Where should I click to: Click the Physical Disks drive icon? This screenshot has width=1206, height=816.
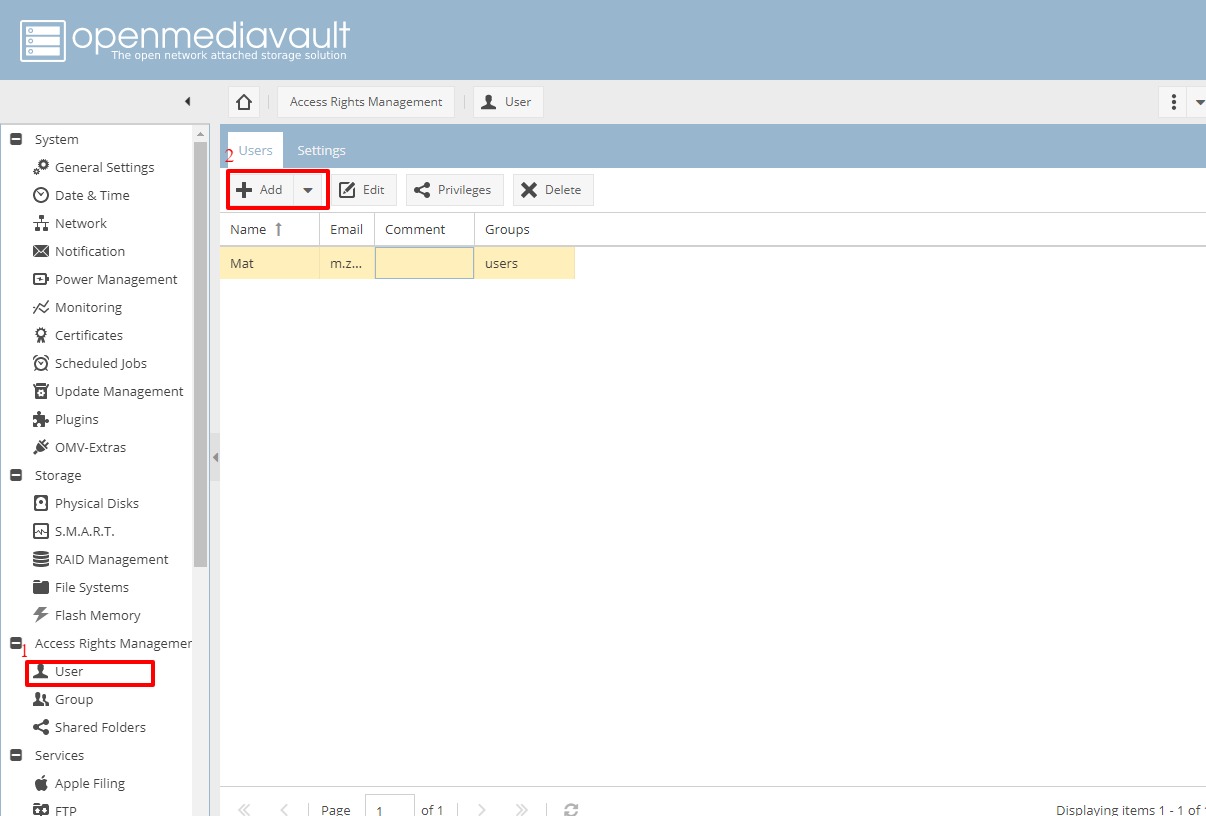click(41, 503)
